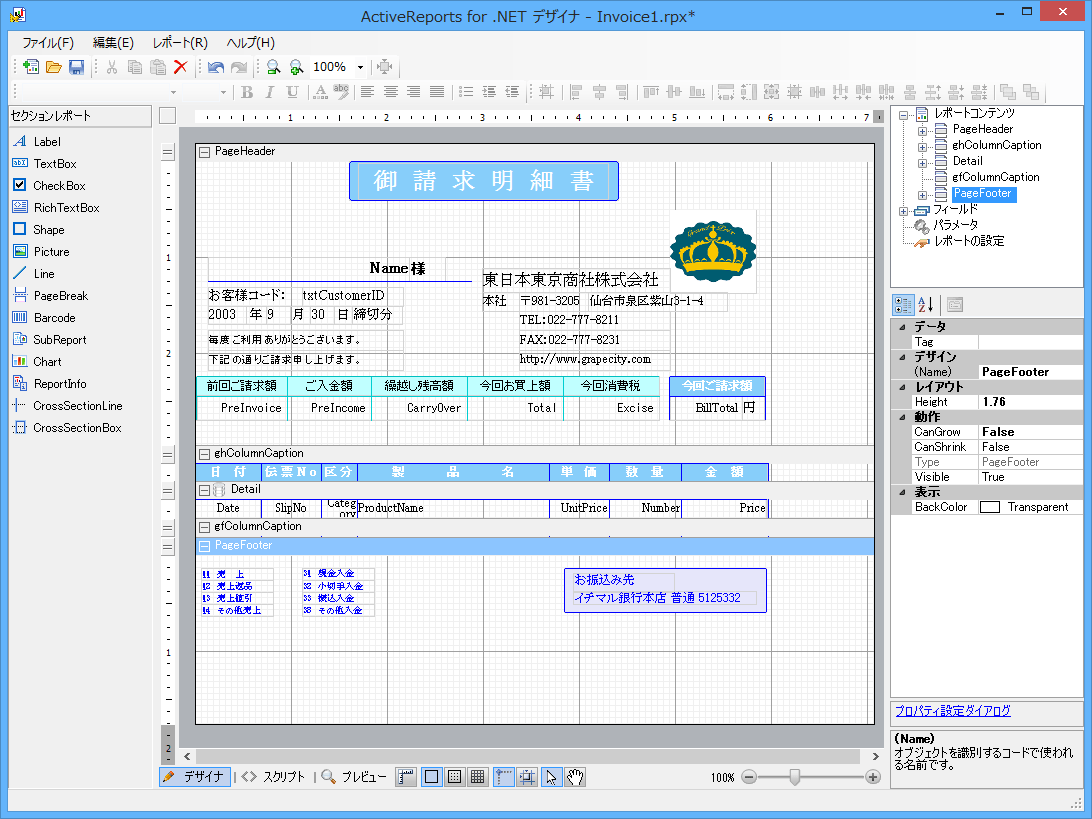Expand the フィールド tree node
This screenshot has width=1092, height=819.
click(x=903, y=210)
